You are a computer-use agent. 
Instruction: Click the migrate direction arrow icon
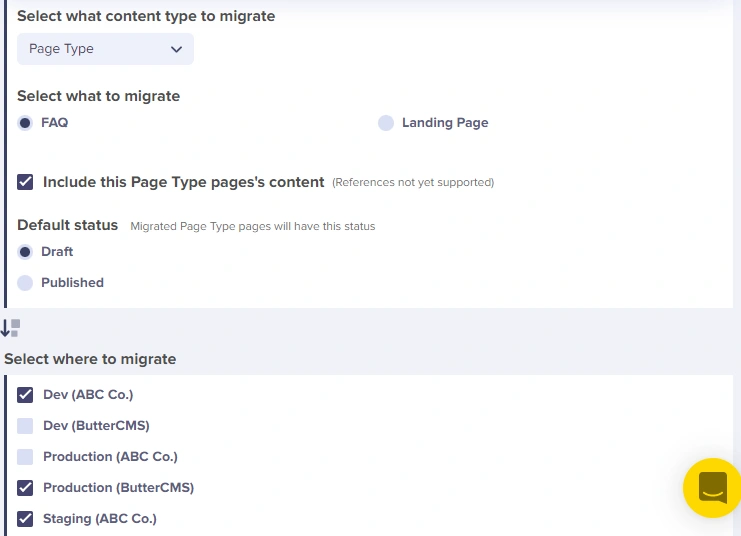point(10,328)
